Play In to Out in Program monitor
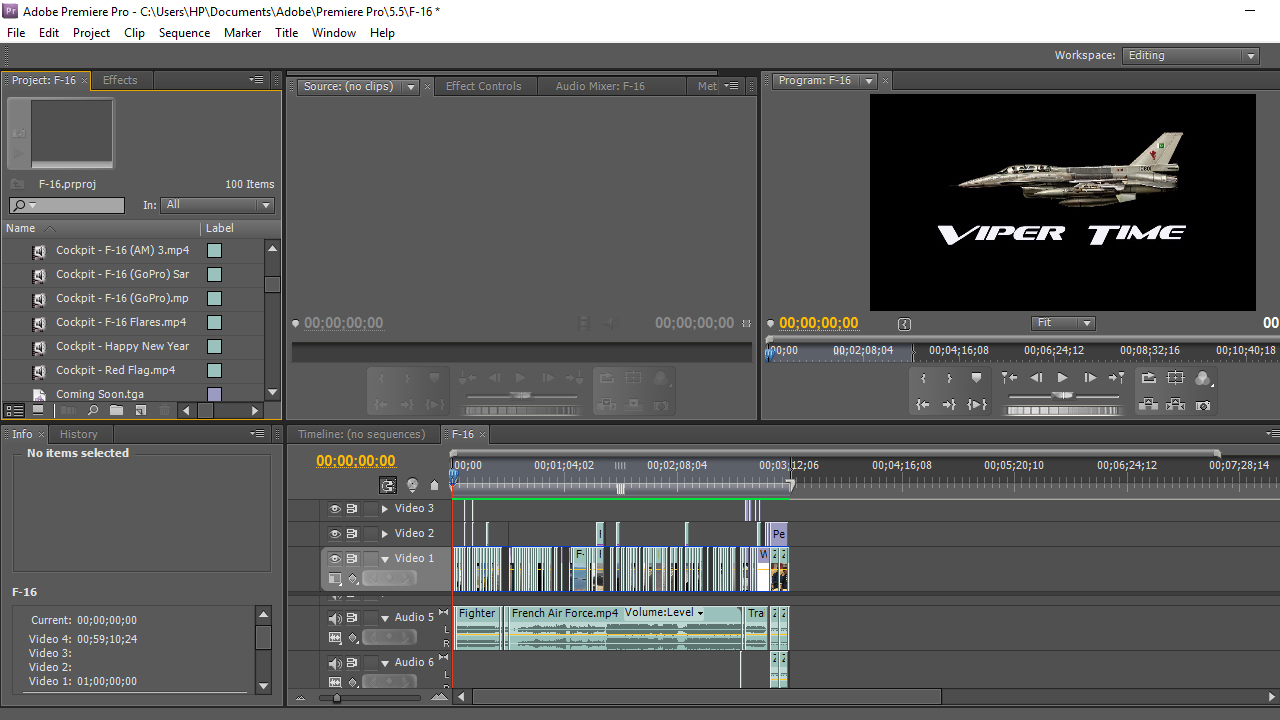The image size is (1280, 720). point(977,404)
